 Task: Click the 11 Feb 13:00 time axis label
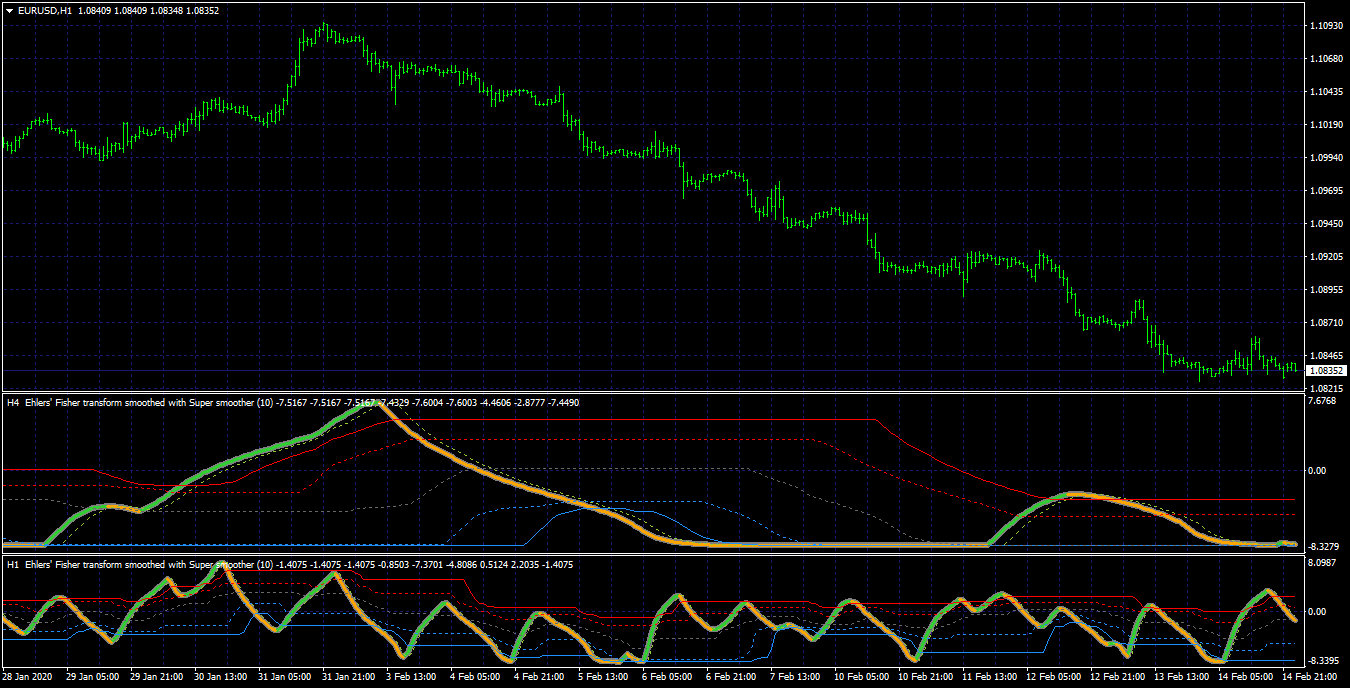point(990,677)
